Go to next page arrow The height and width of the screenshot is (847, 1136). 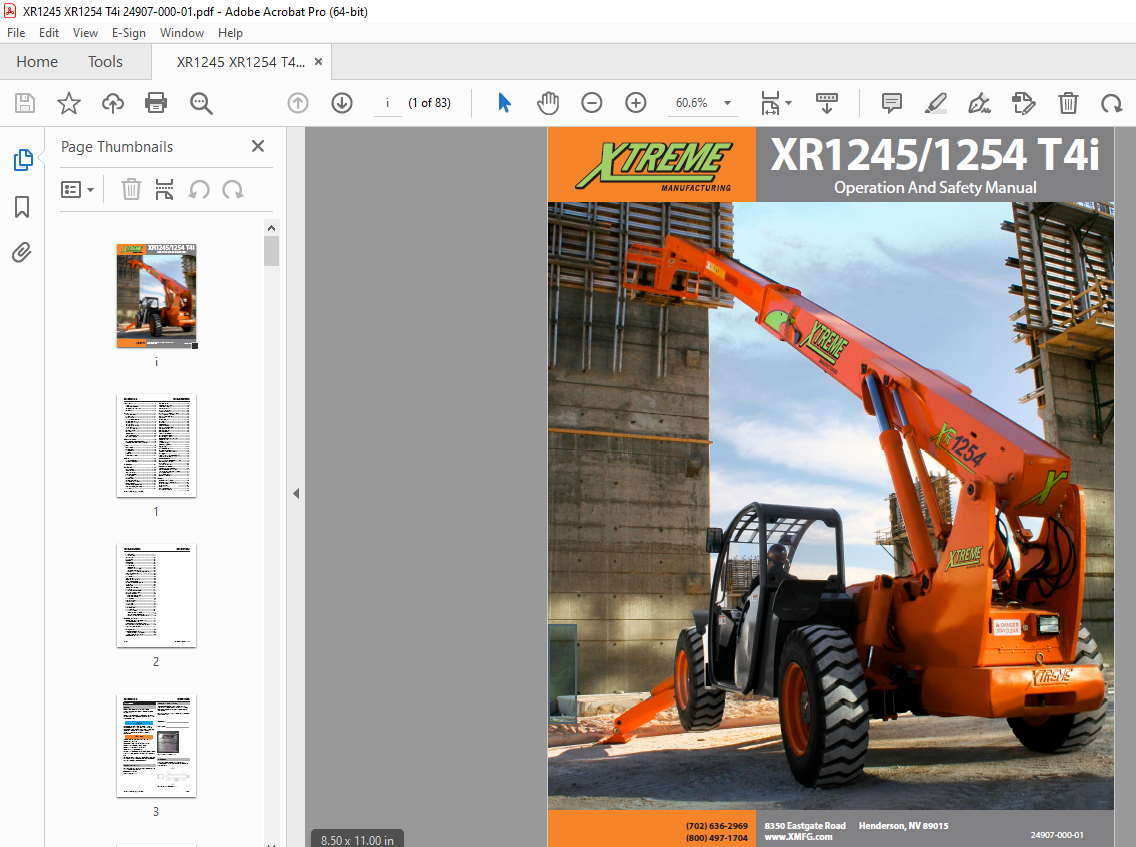342,103
